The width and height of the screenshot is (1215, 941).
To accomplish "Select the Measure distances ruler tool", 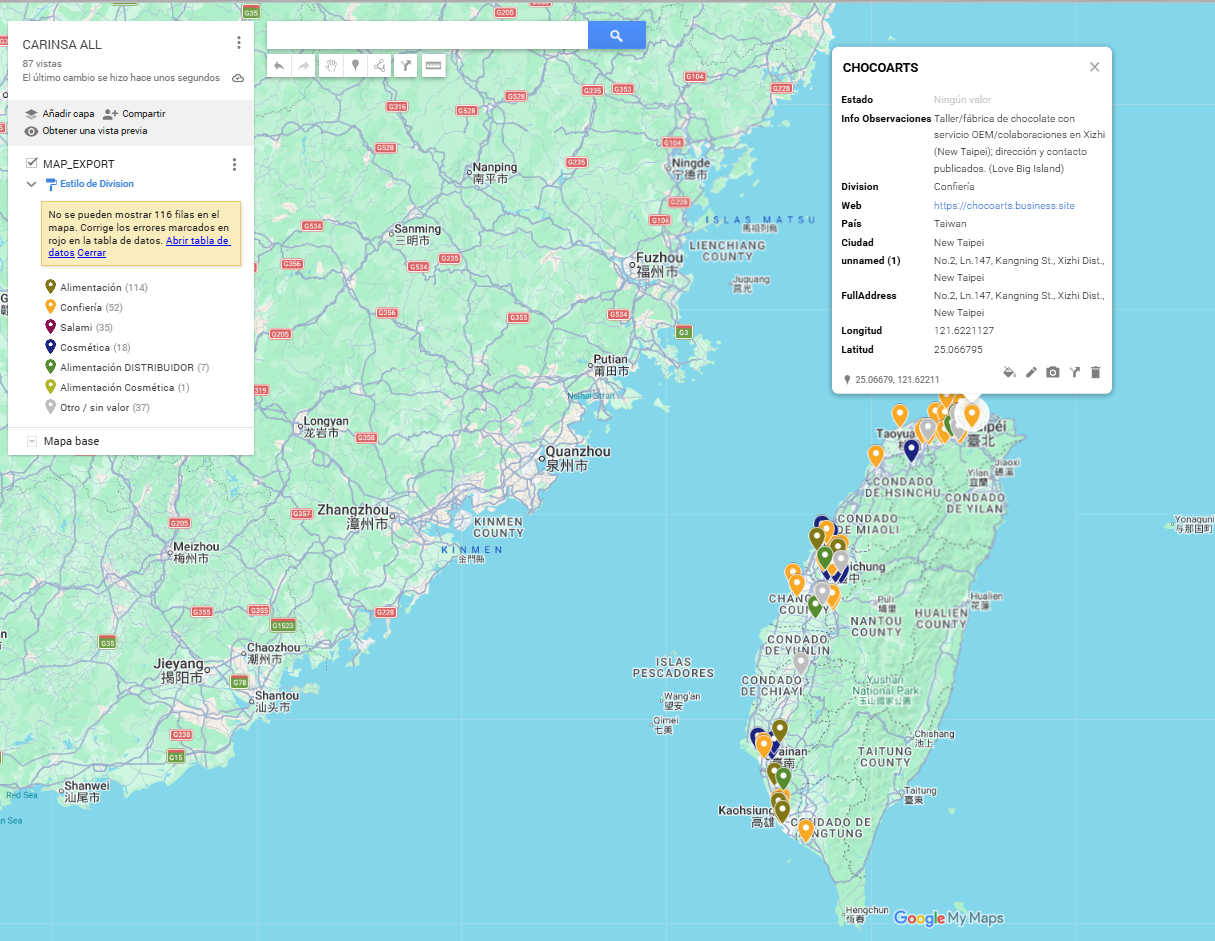I will [x=433, y=66].
